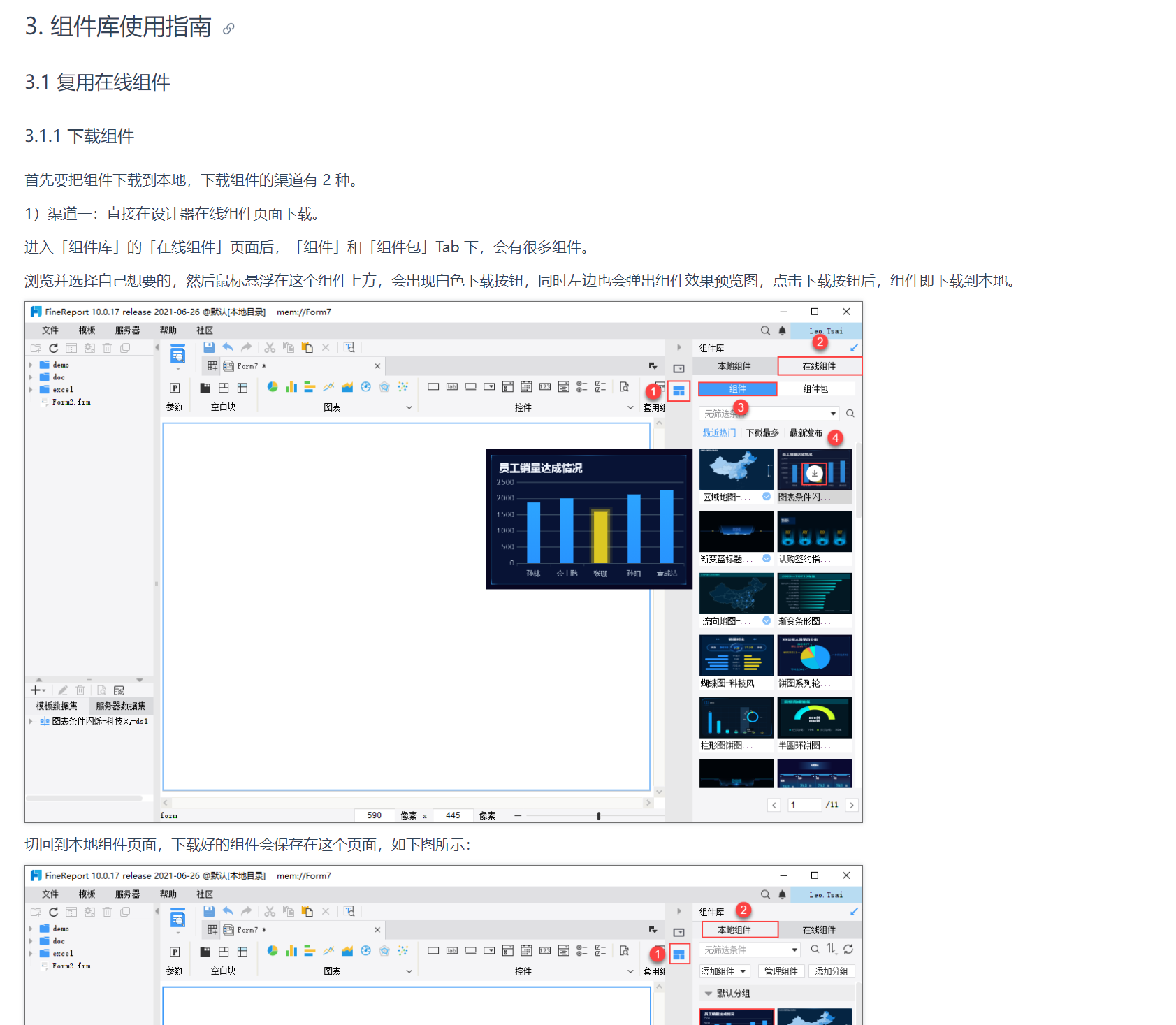Viewport: 1176px width, 1025px height.
Task: Switch to 组件包 view in component panel
Action: (815, 389)
